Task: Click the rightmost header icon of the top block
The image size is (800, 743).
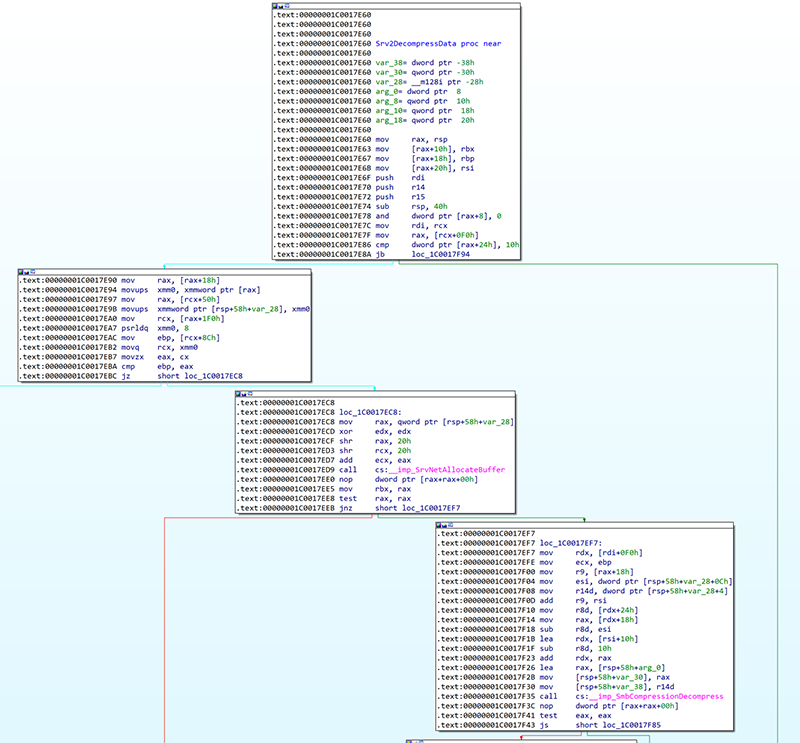Action: [287, 6]
